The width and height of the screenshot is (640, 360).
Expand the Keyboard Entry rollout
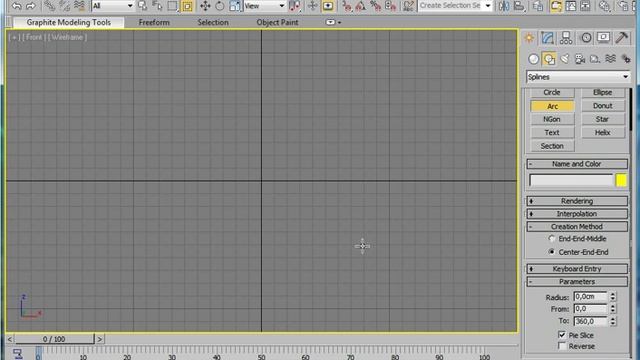pos(577,269)
